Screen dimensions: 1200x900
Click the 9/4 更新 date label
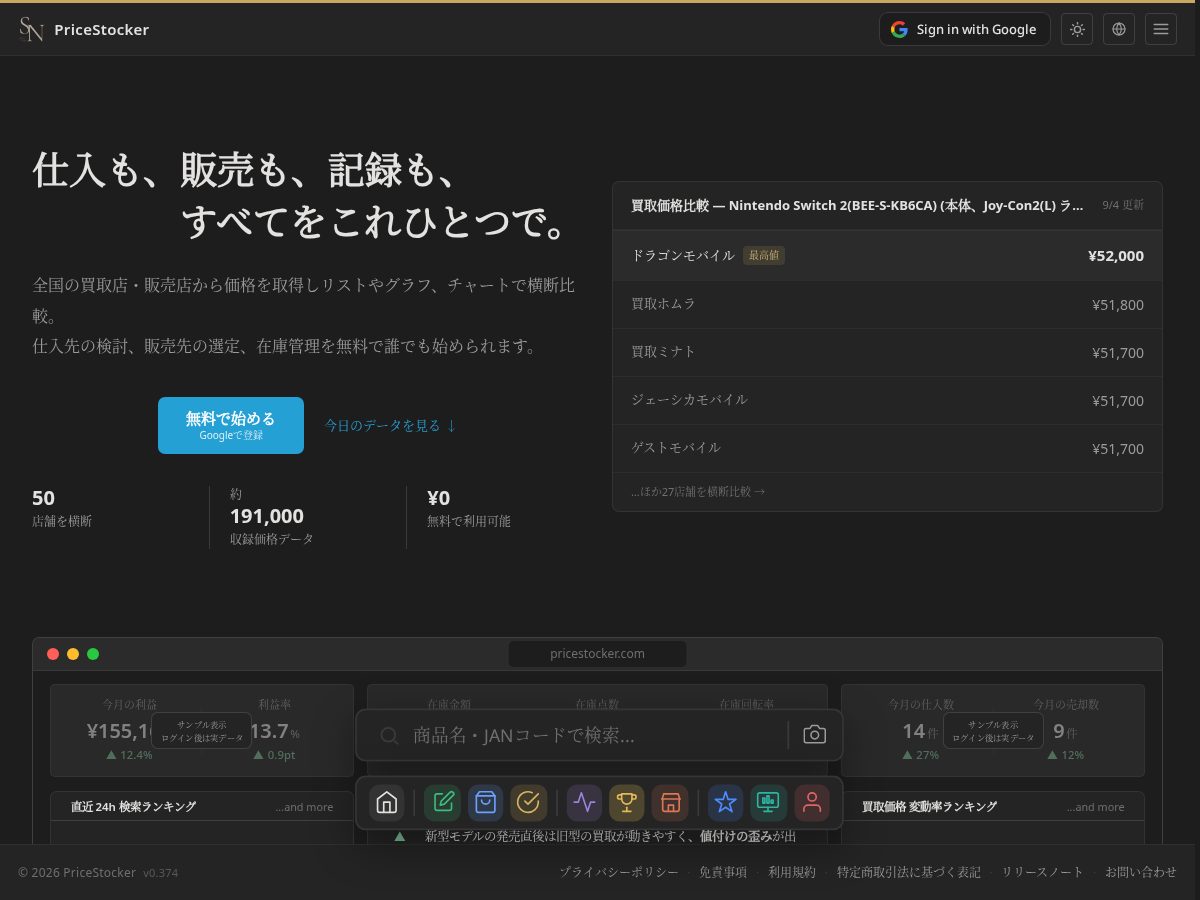click(1123, 205)
